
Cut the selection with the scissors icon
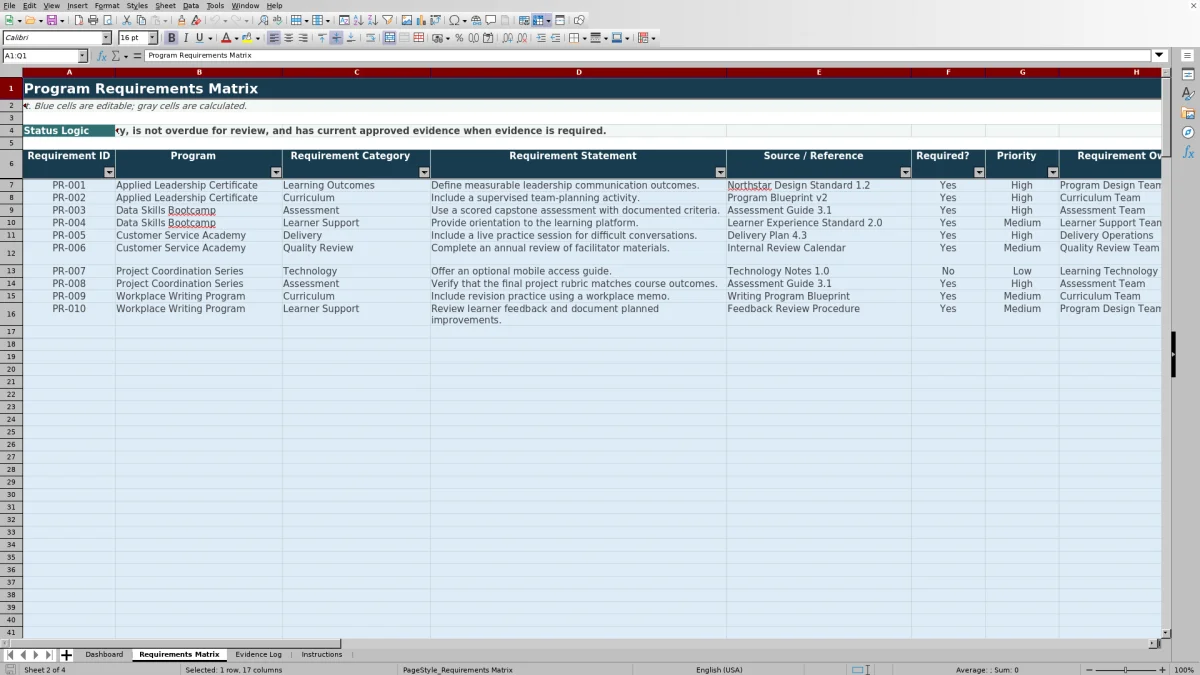click(126, 20)
